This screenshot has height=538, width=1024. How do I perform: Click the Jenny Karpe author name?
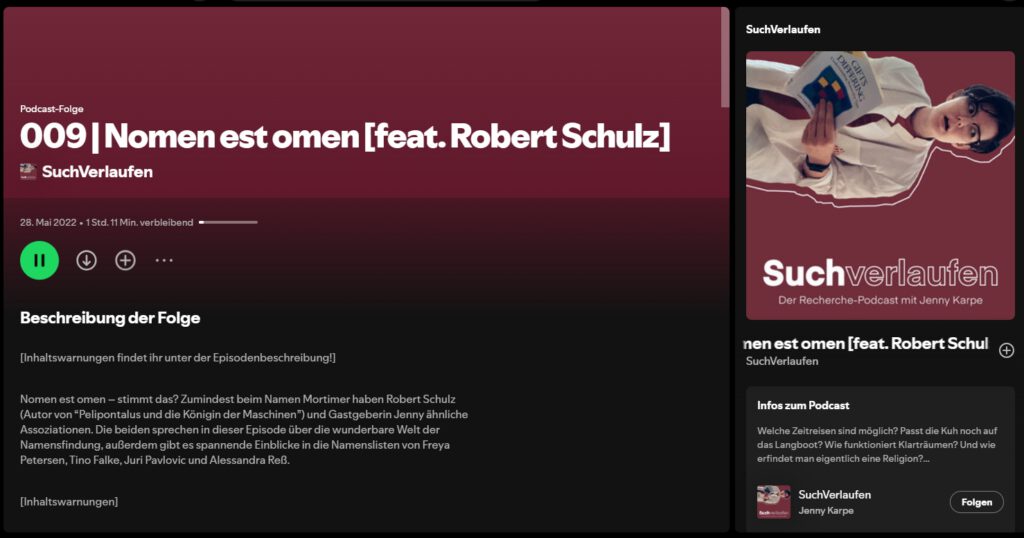826,511
